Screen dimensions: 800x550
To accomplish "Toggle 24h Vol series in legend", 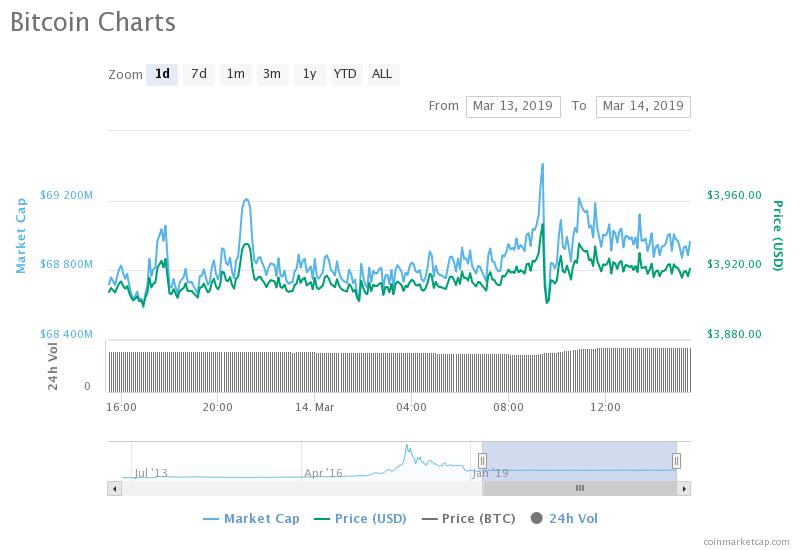I will pyautogui.click(x=564, y=519).
